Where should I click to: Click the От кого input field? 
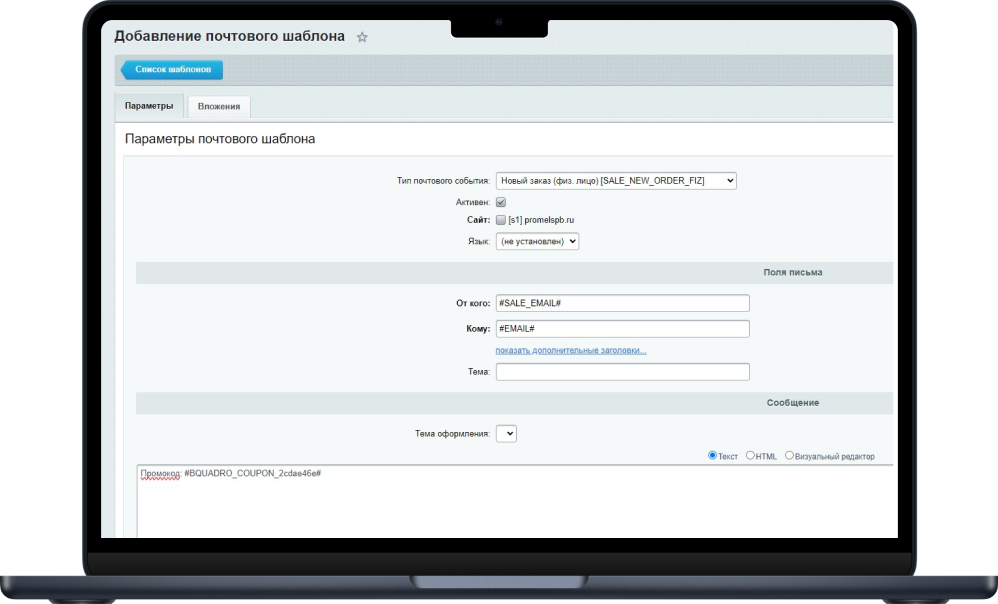622,303
